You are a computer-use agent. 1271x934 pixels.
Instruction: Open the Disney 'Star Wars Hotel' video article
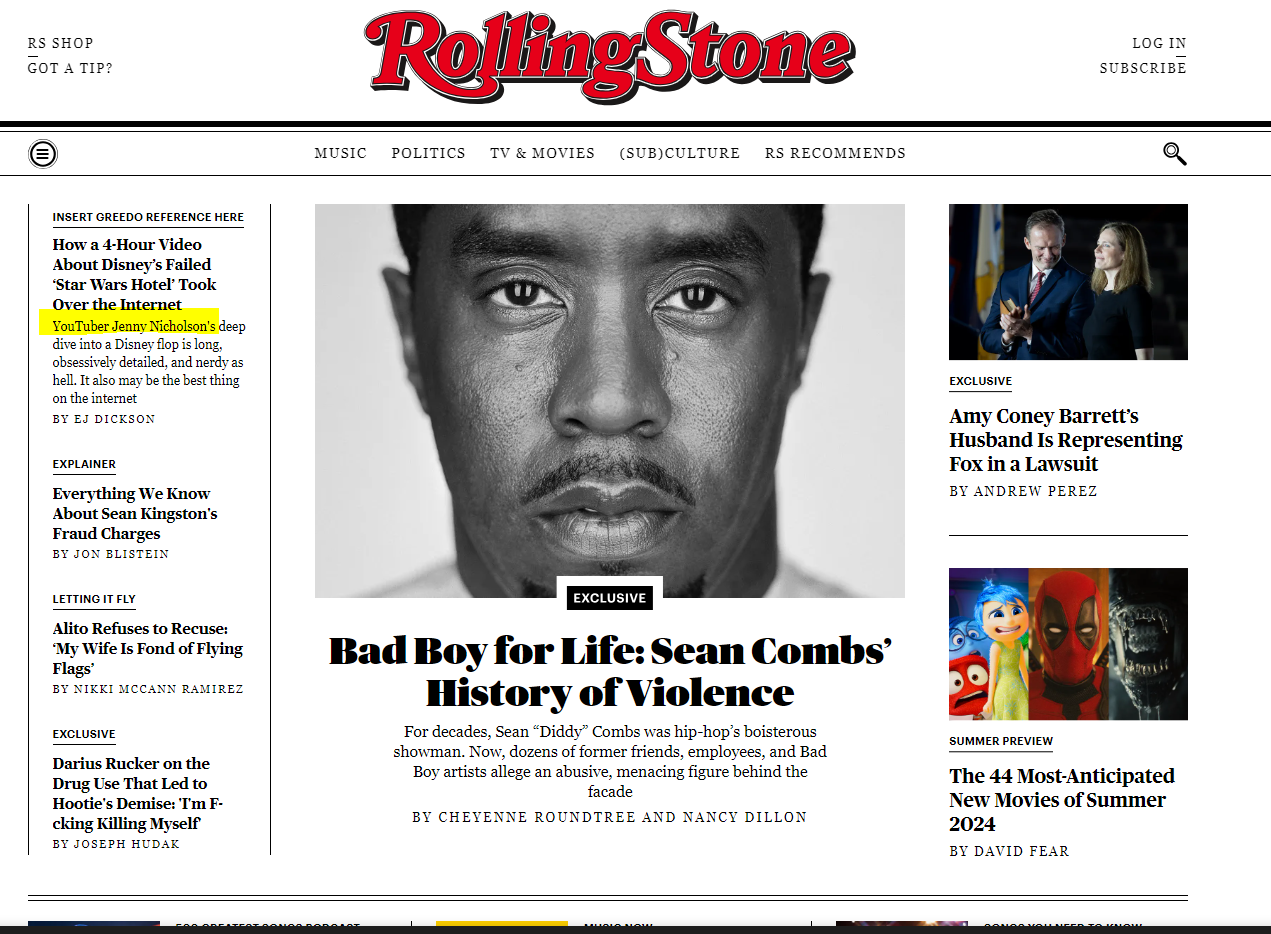coord(135,274)
